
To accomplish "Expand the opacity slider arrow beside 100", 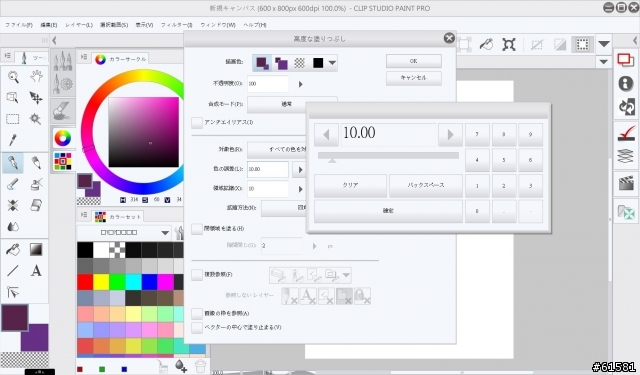I will (x=300, y=84).
